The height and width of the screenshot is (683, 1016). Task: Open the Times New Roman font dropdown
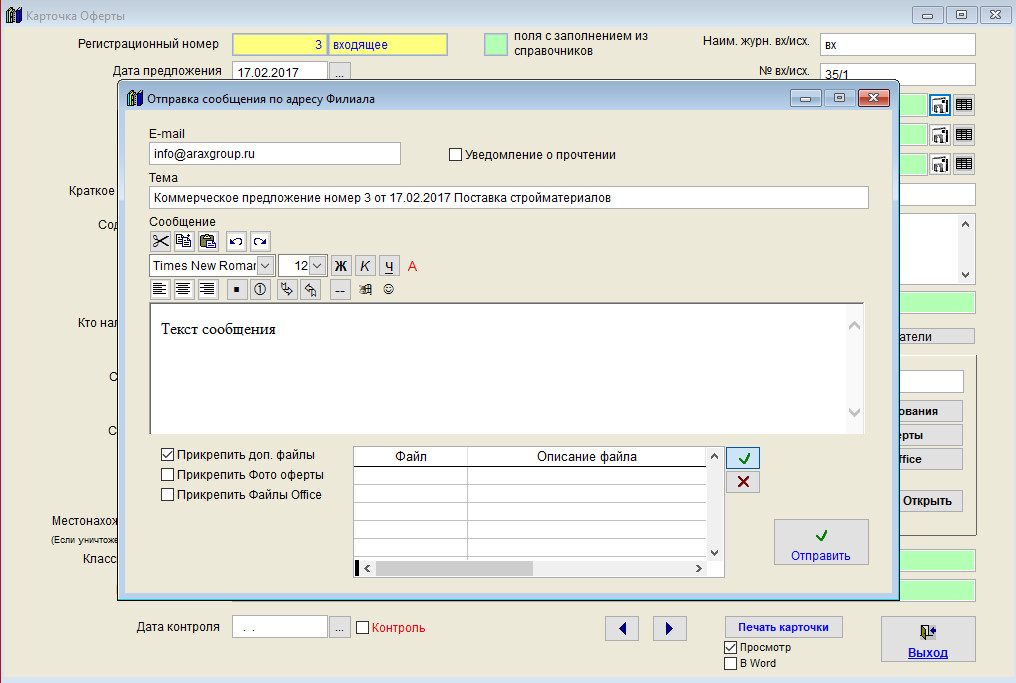(x=266, y=266)
